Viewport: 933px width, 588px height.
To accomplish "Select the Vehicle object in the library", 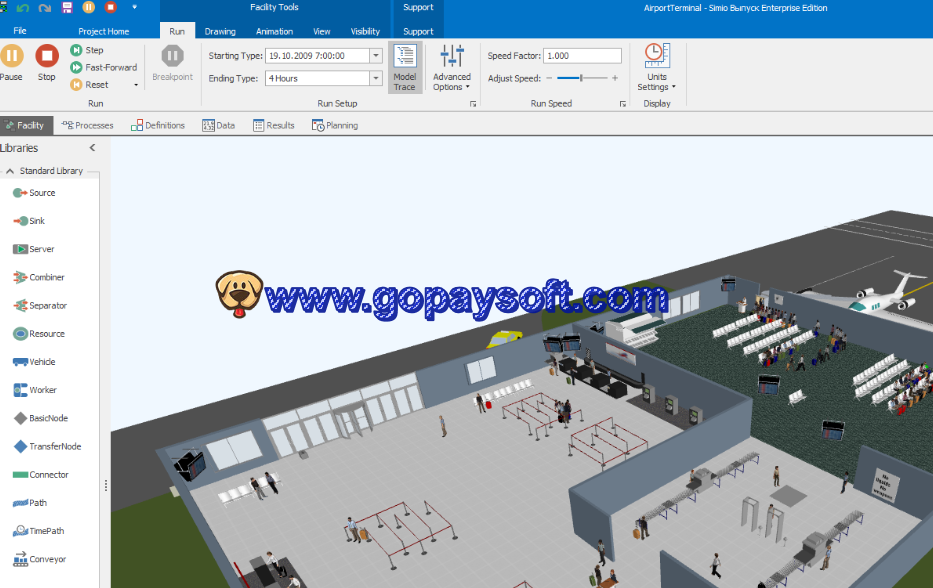I will [34, 362].
